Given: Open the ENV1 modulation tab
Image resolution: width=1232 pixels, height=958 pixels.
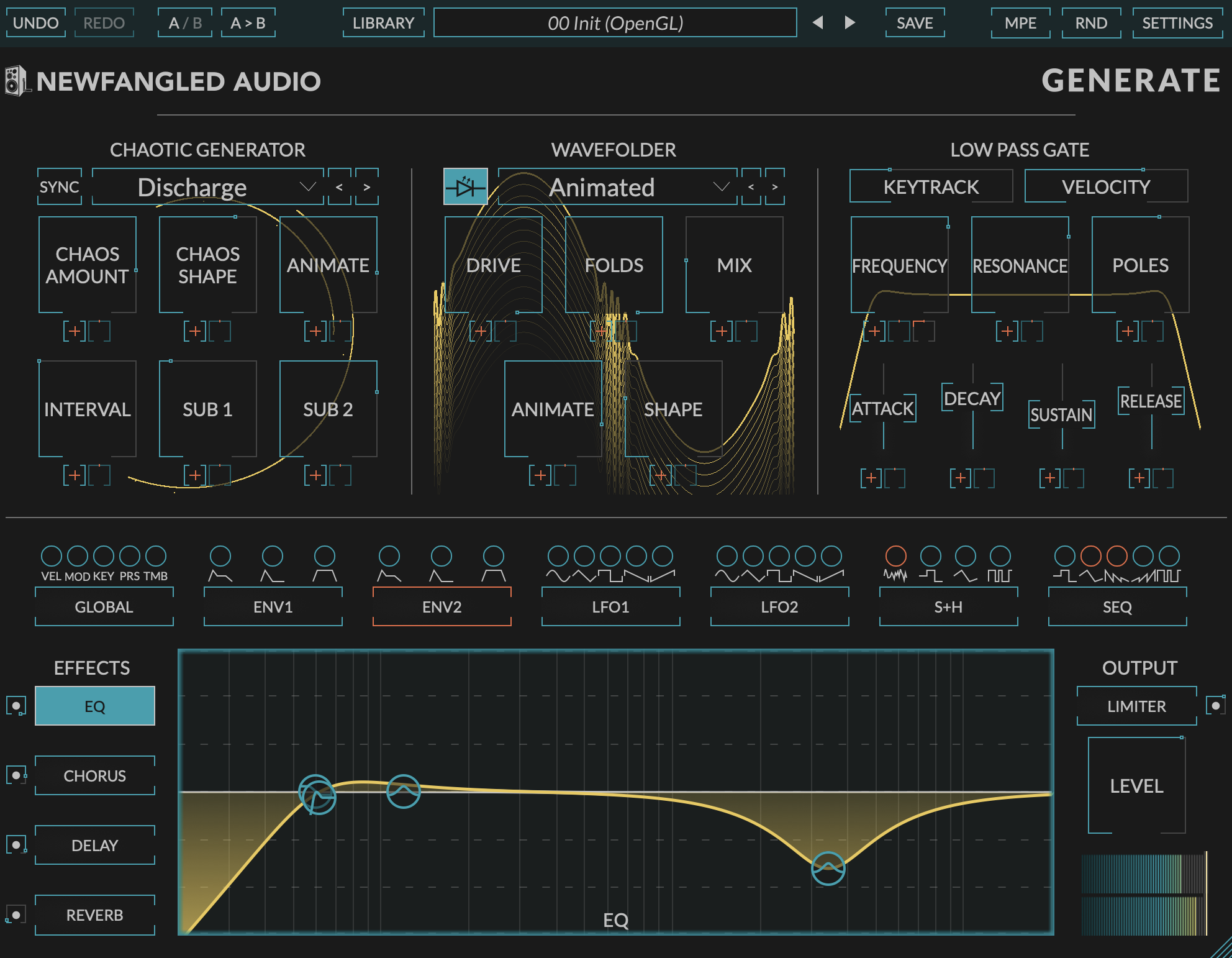Looking at the screenshot, I should [x=273, y=606].
